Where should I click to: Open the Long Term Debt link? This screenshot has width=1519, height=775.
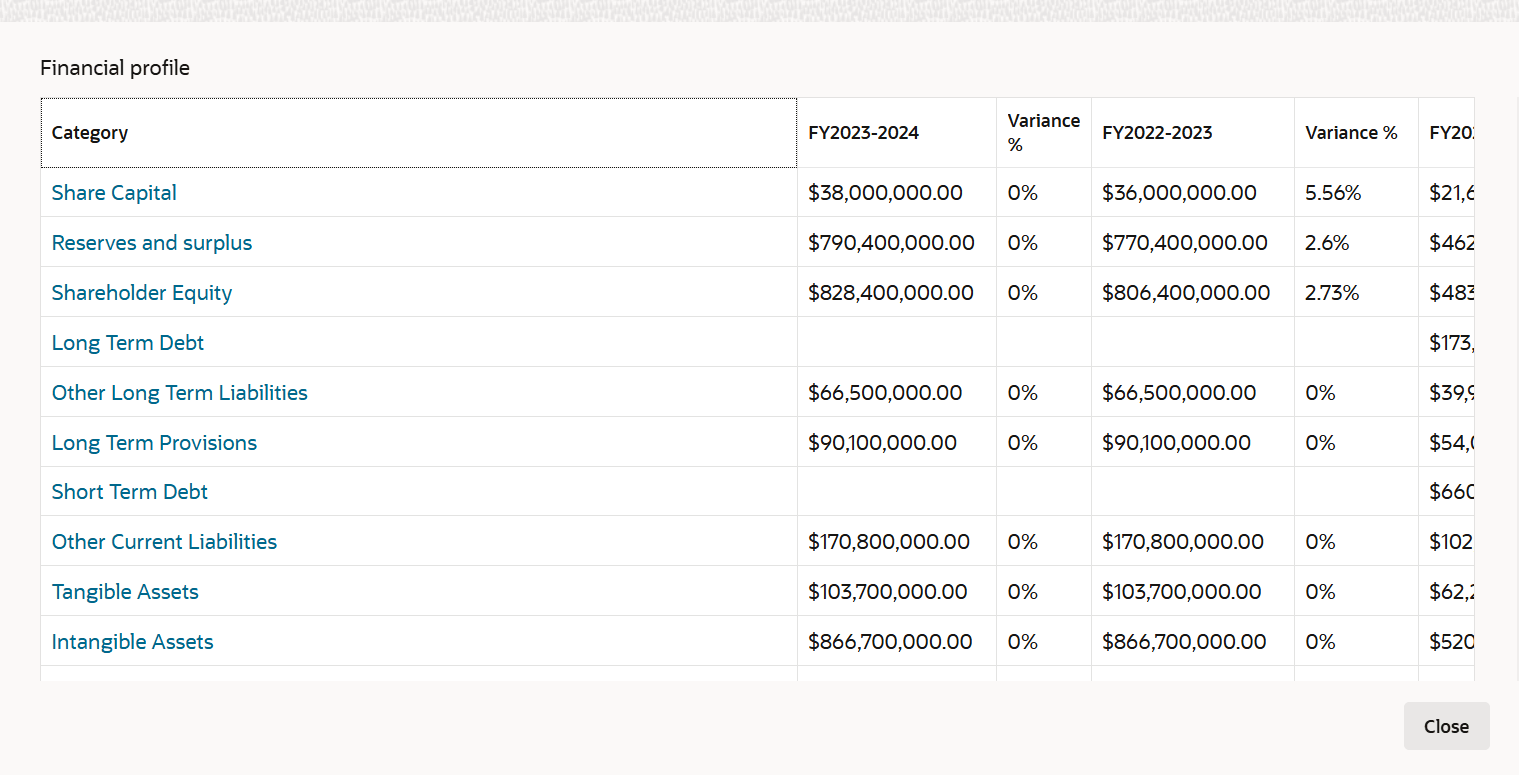[128, 343]
